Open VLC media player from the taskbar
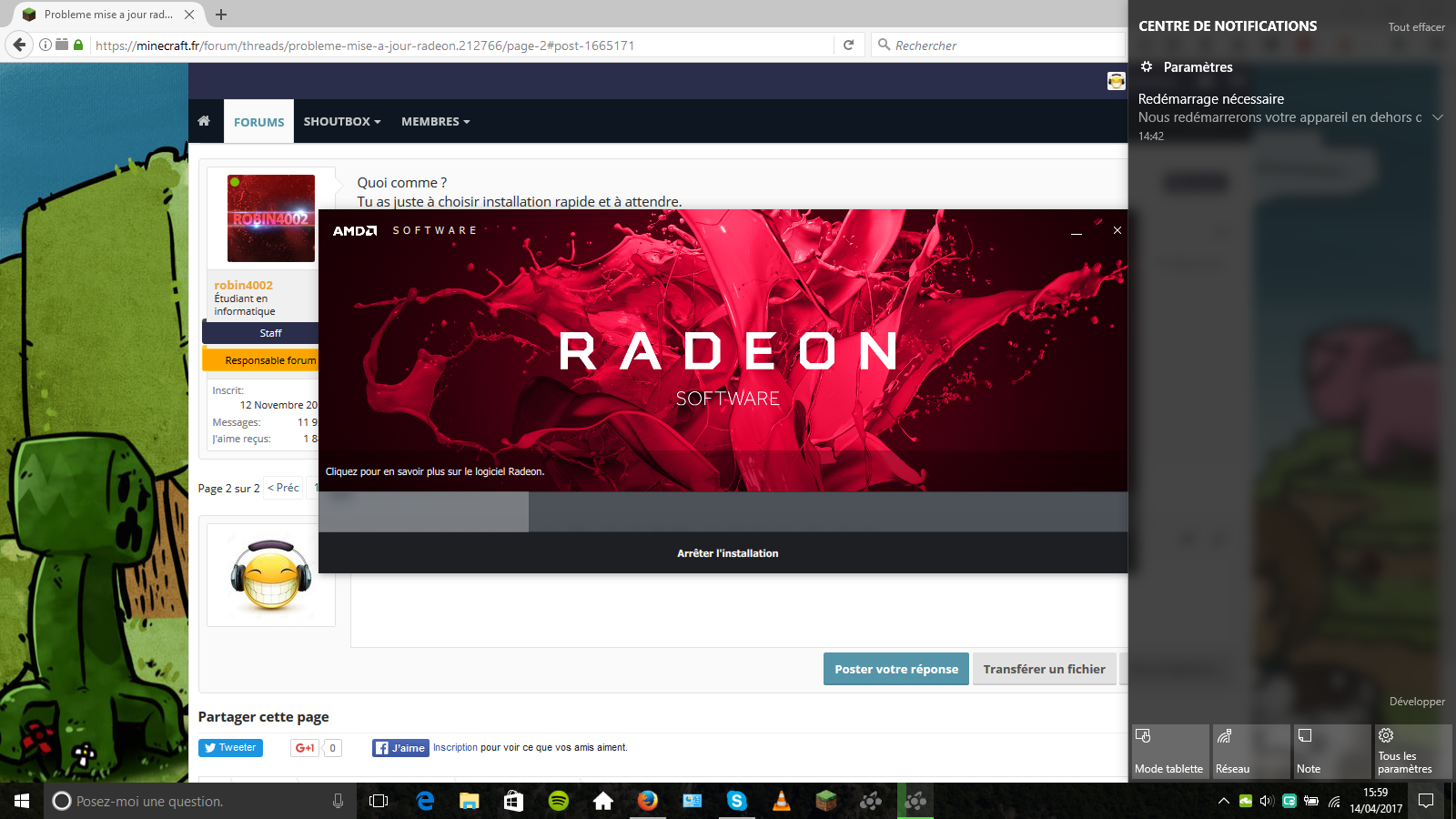This screenshot has width=1456, height=819. (x=782, y=801)
